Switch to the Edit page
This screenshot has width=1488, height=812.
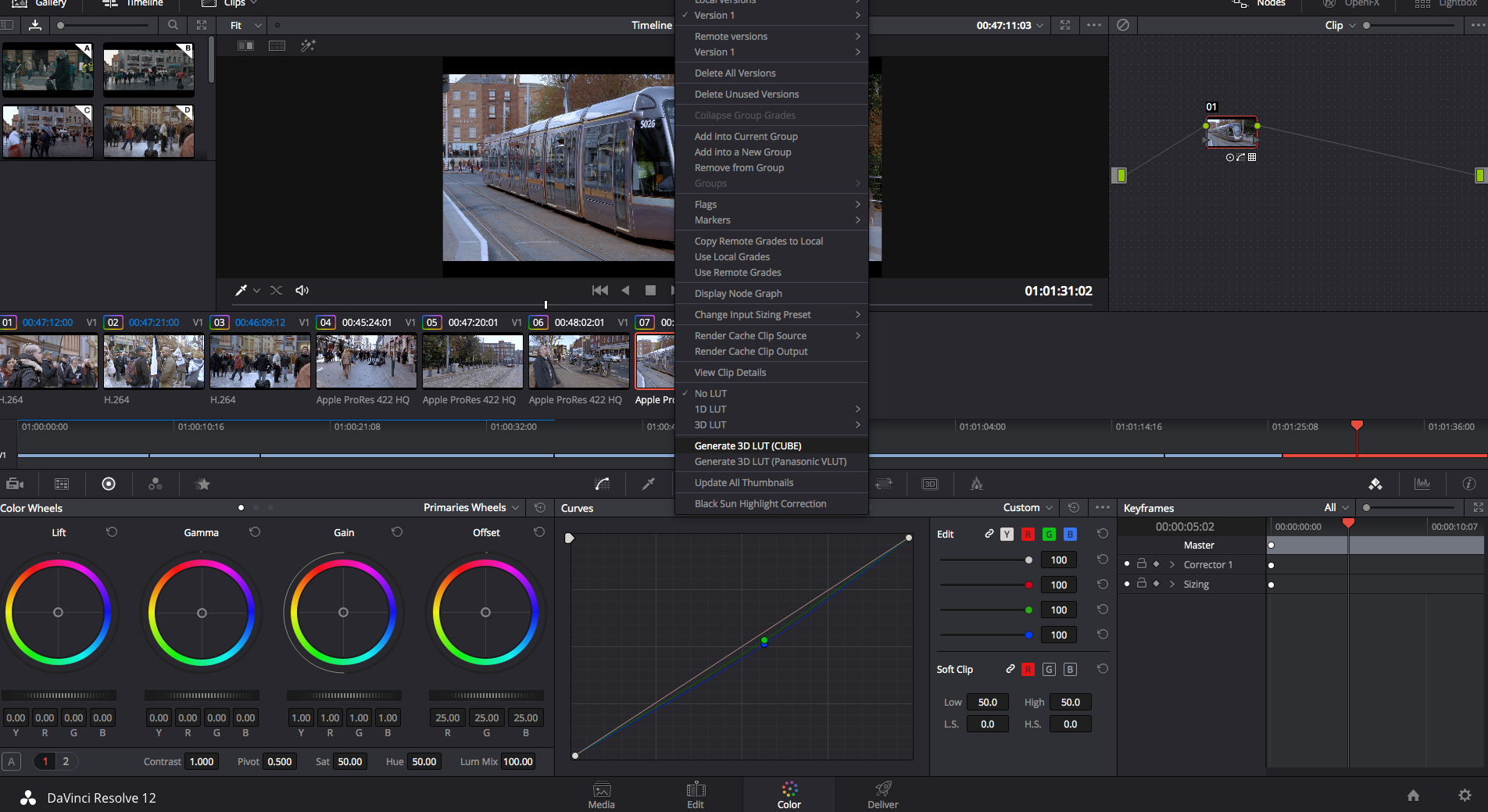[696, 795]
